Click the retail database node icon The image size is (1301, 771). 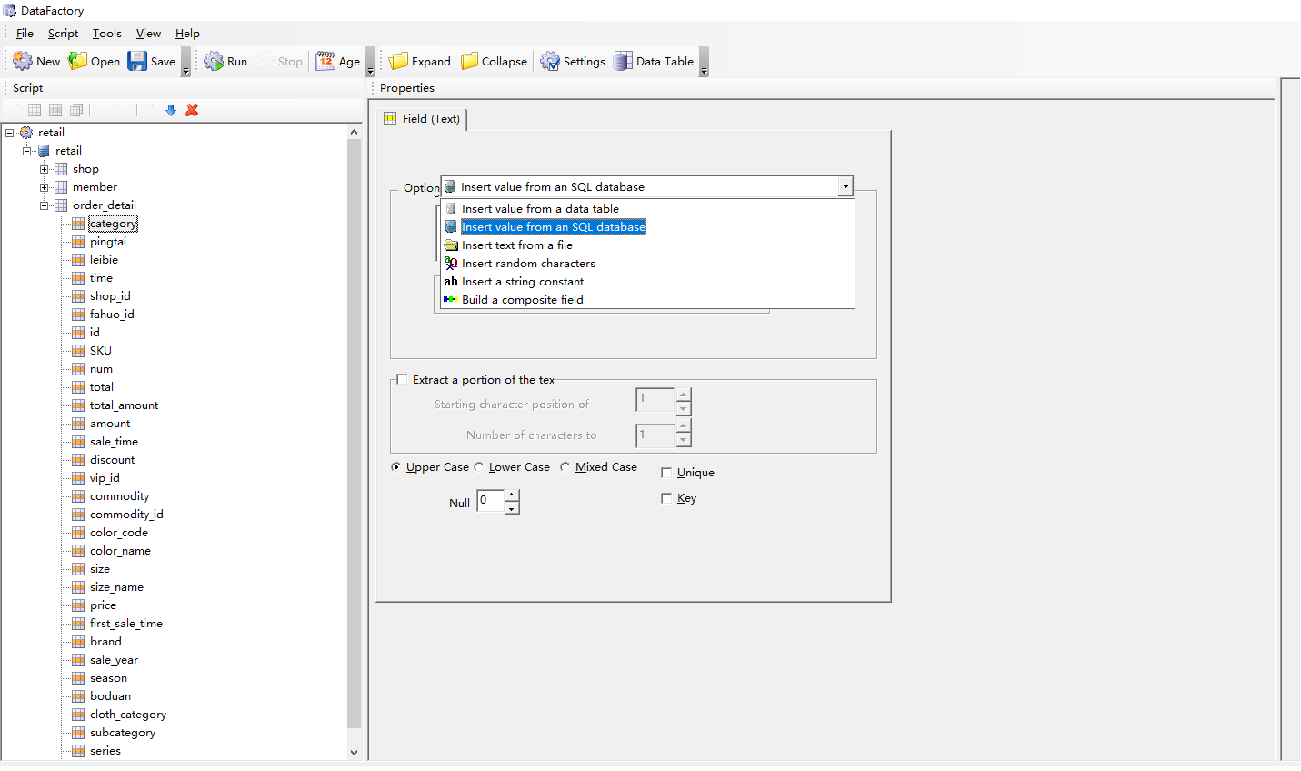43,151
